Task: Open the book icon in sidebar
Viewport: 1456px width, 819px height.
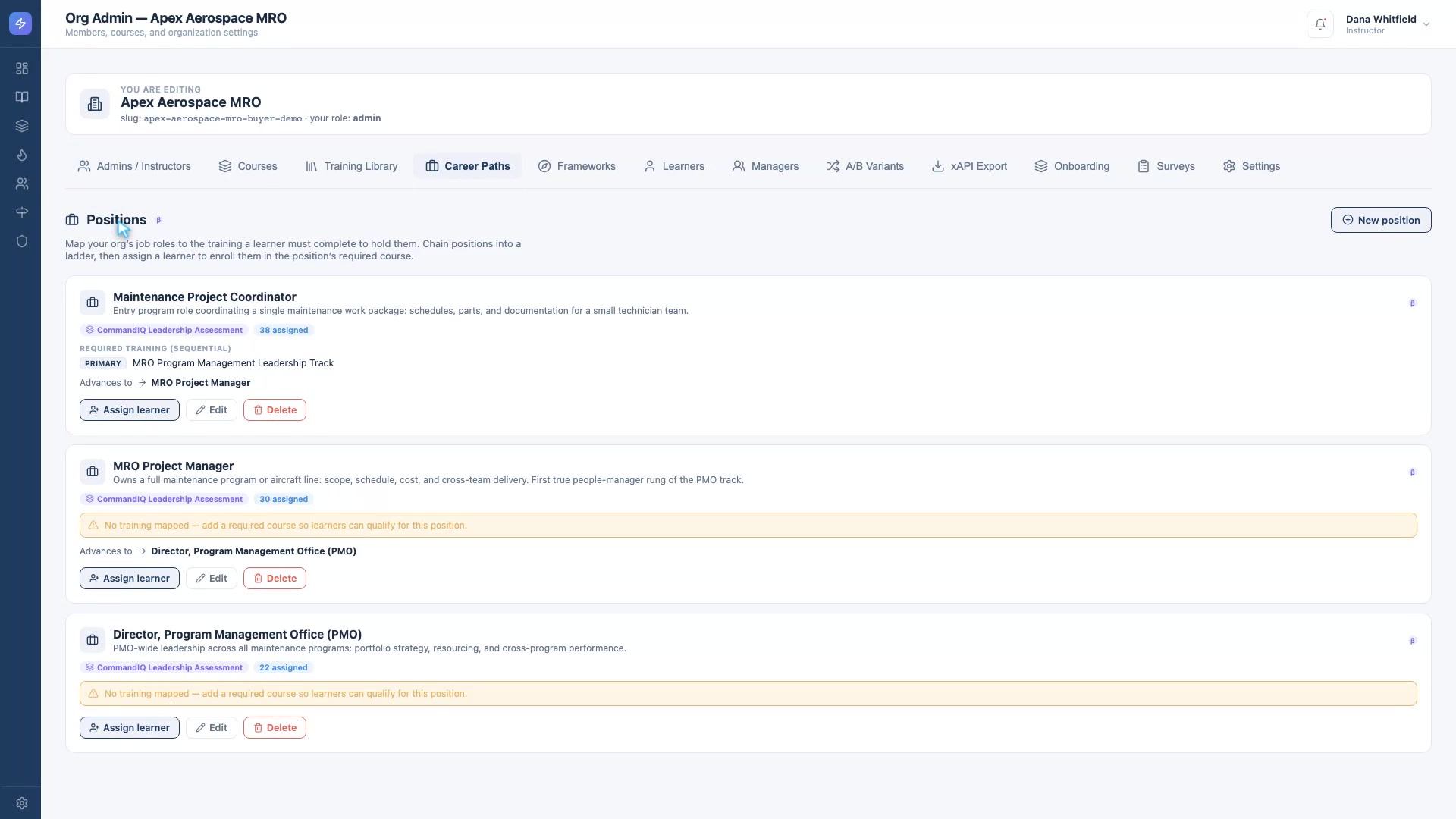Action: click(x=22, y=97)
